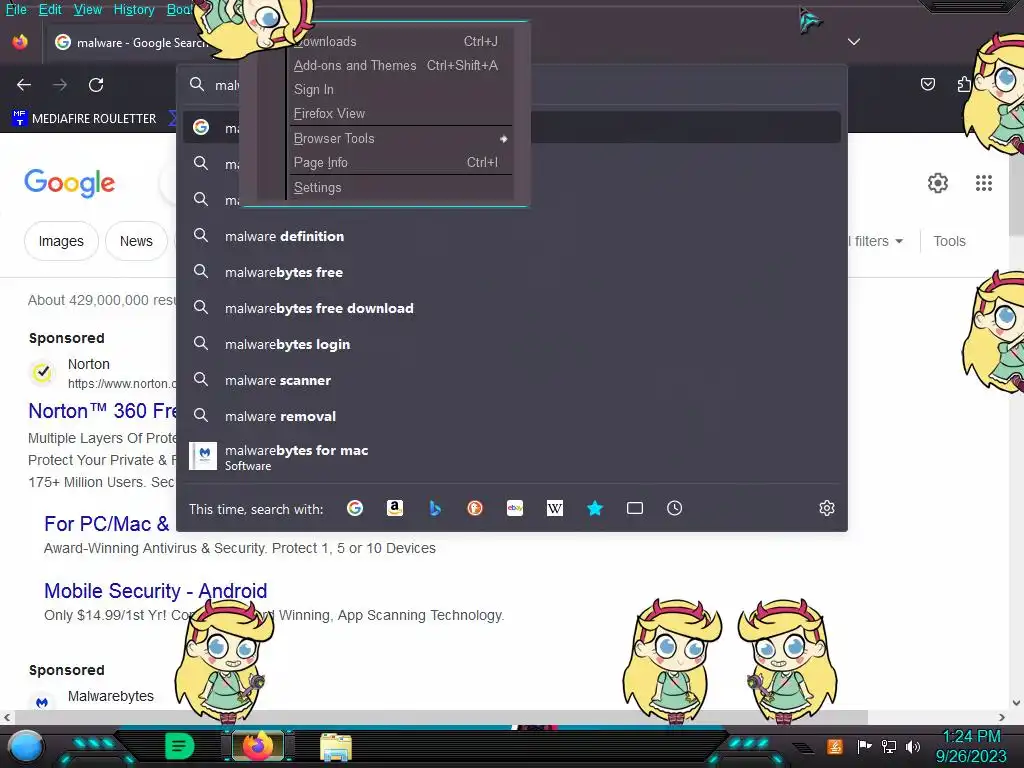Search with Google engine icon this time
This screenshot has height=768, width=1024.
point(355,508)
